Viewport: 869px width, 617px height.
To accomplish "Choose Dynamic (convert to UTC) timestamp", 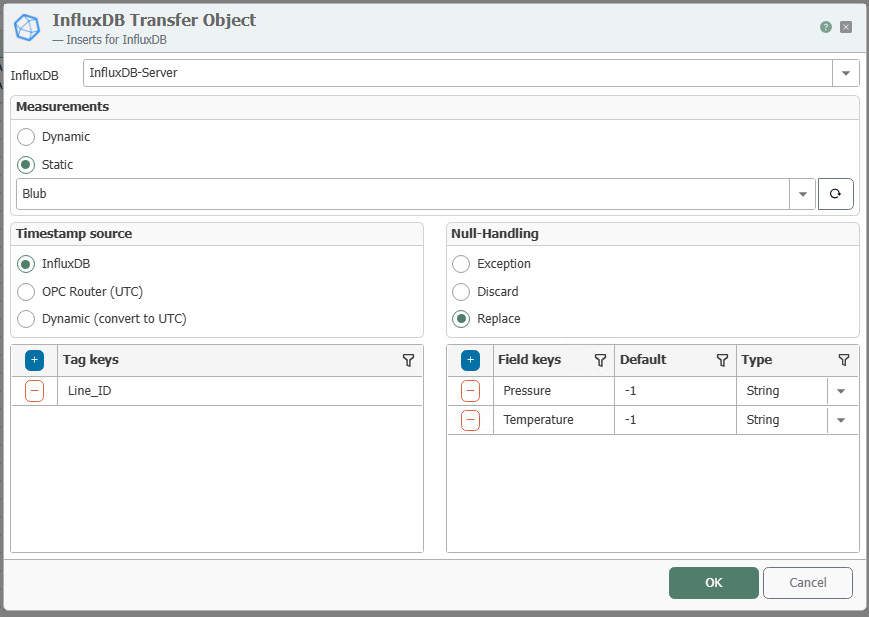I will [26, 319].
